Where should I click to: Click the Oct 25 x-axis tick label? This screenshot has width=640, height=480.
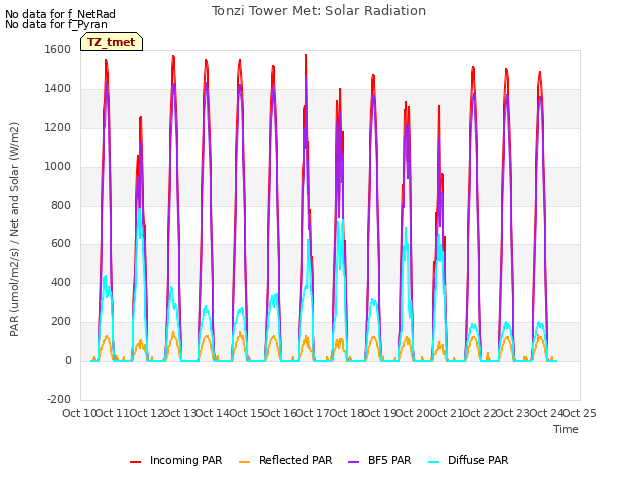pos(580,413)
